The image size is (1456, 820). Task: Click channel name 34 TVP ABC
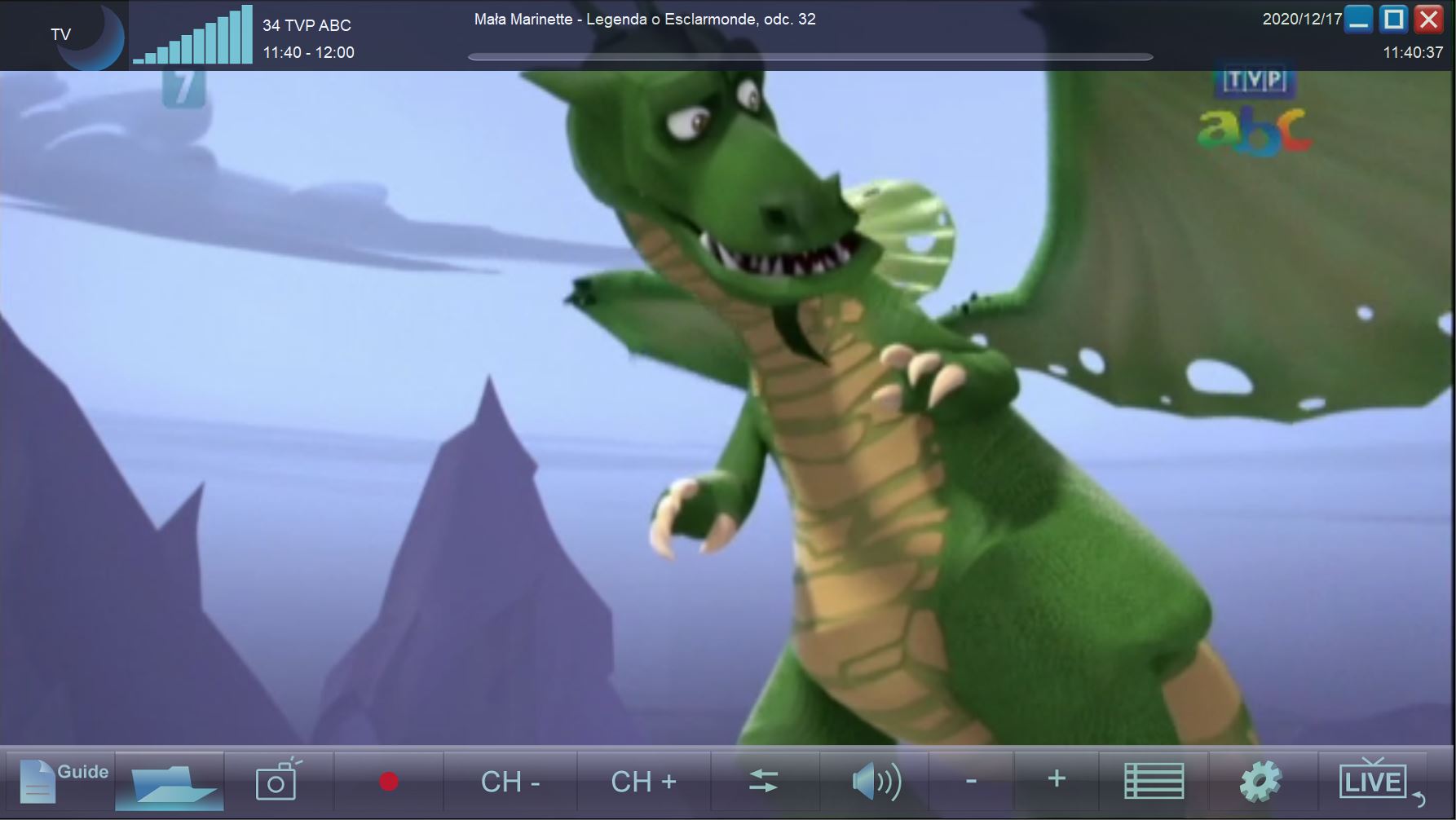click(307, 25)
